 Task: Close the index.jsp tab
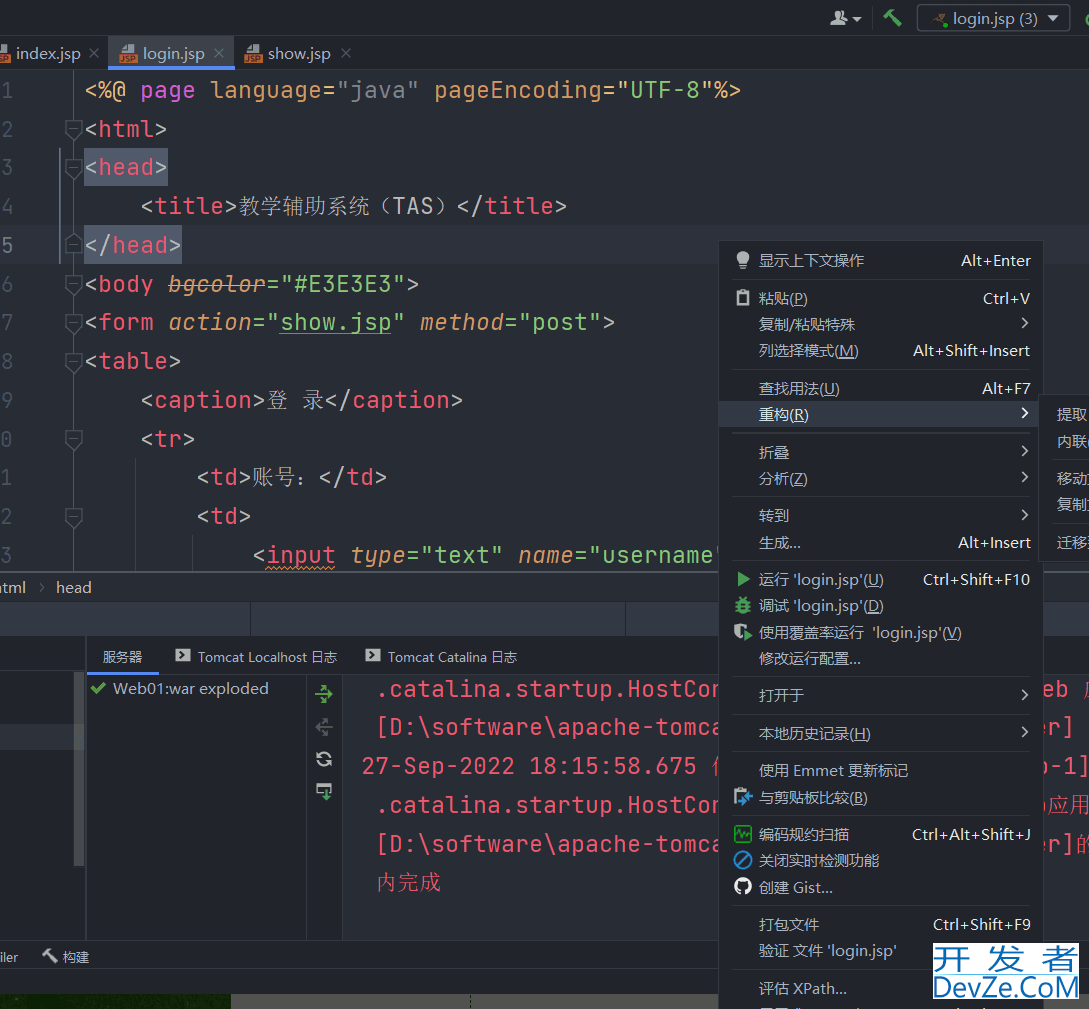(94, 53)
